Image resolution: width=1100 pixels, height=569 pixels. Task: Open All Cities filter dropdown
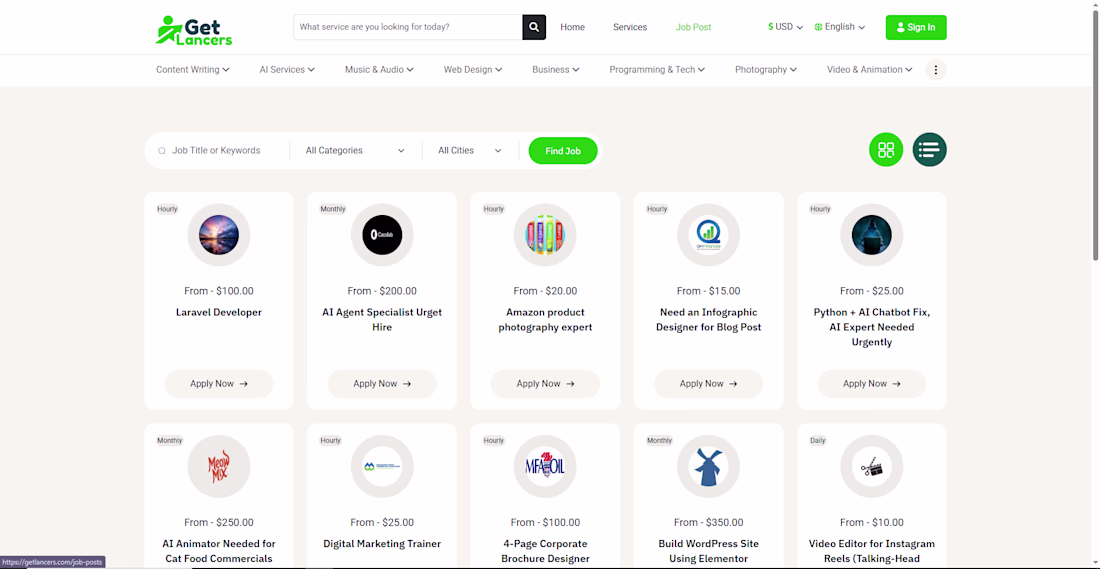pyautogui.click(x=470, y=150)
